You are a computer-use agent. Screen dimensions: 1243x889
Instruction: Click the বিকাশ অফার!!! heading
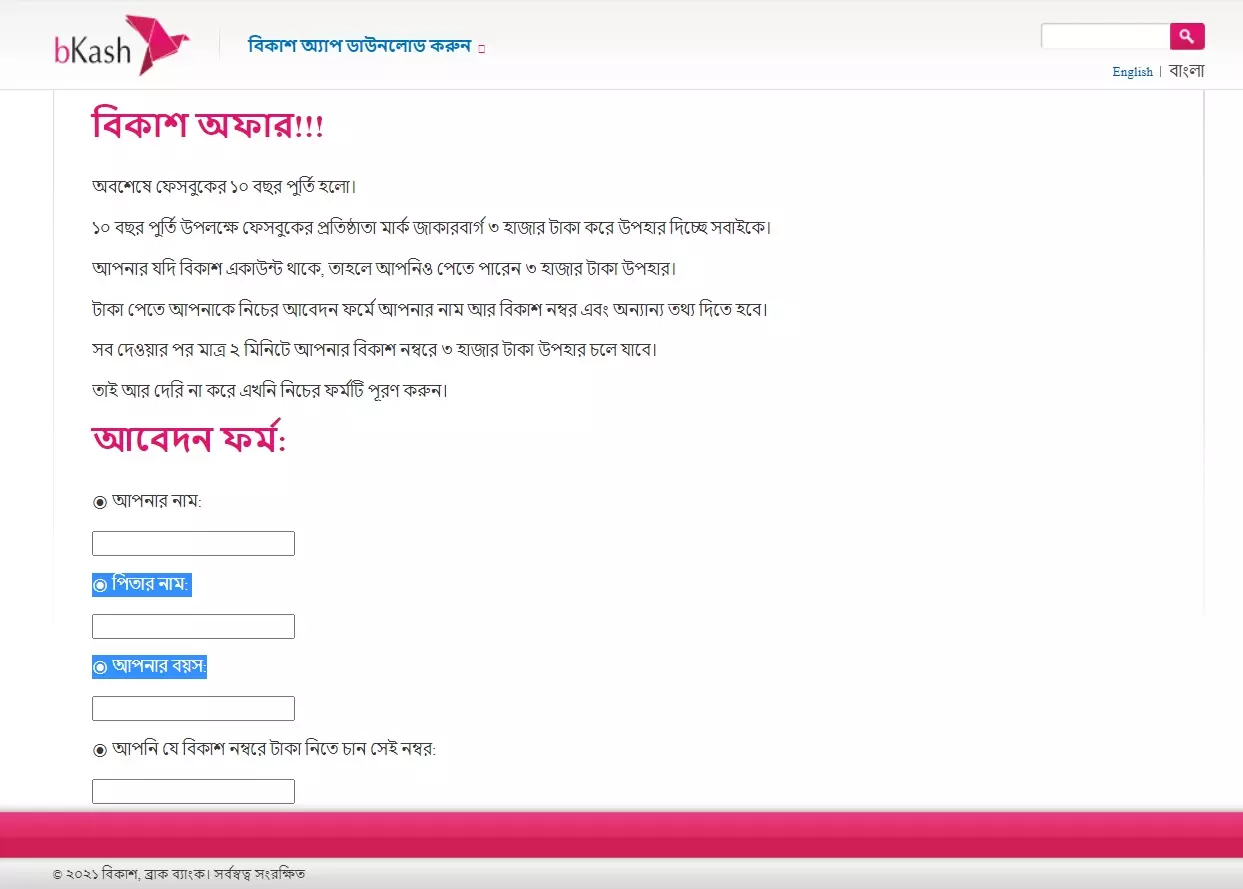pyautogui.click(x=207, y=126)
